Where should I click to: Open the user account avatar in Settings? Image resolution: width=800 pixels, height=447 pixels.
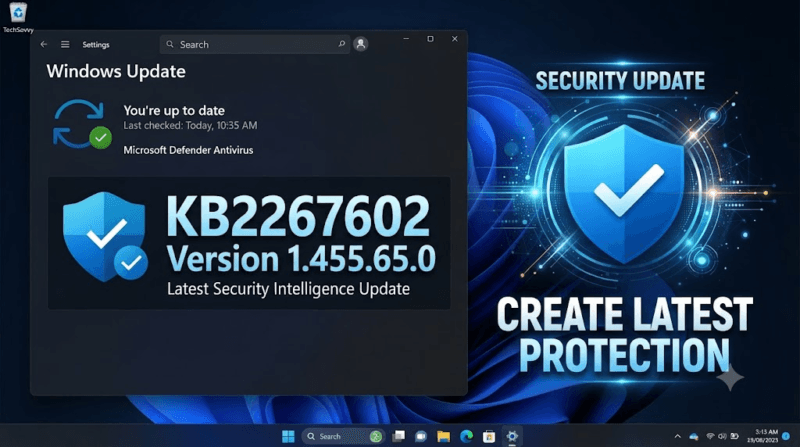click(x=361, y=44)
